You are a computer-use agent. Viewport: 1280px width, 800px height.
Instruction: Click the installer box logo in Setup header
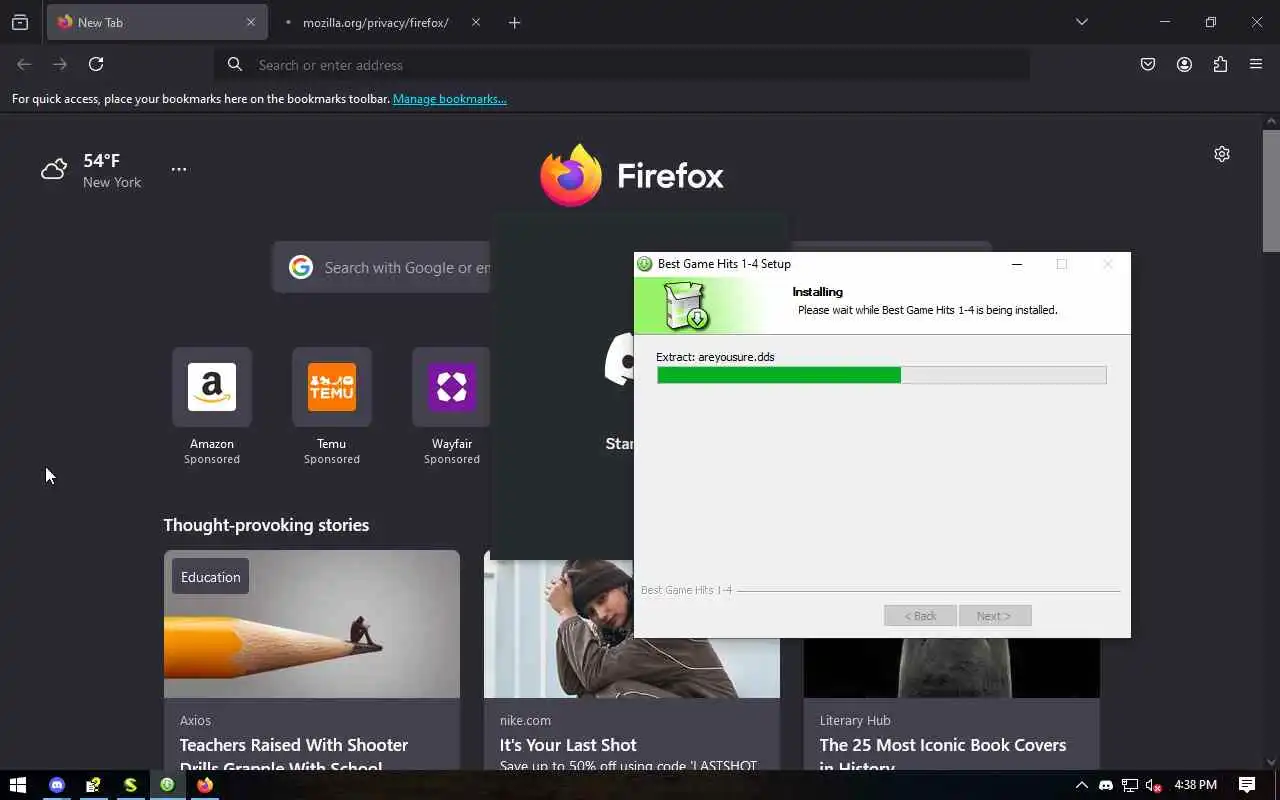[x=688, y=305]
